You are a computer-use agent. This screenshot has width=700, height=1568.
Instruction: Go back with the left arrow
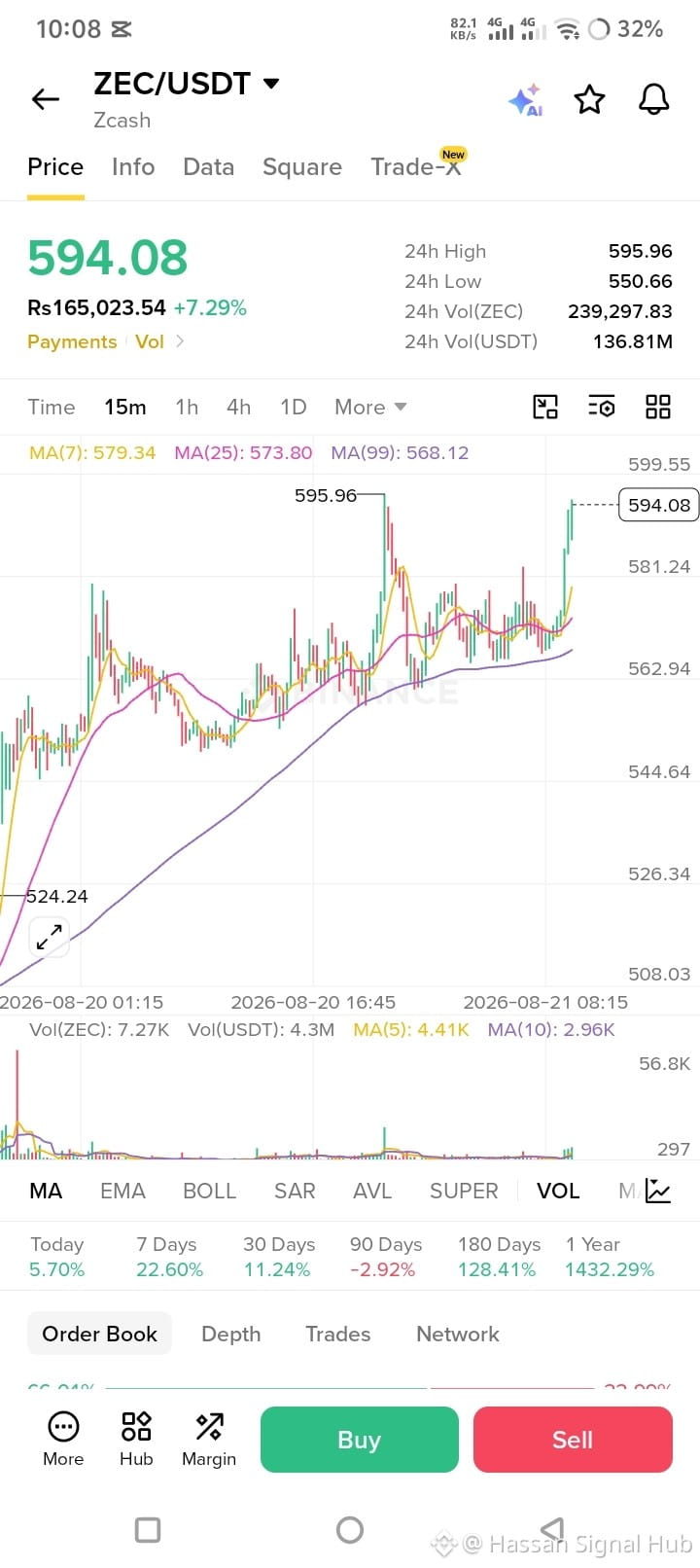click(x=46, y=99)
